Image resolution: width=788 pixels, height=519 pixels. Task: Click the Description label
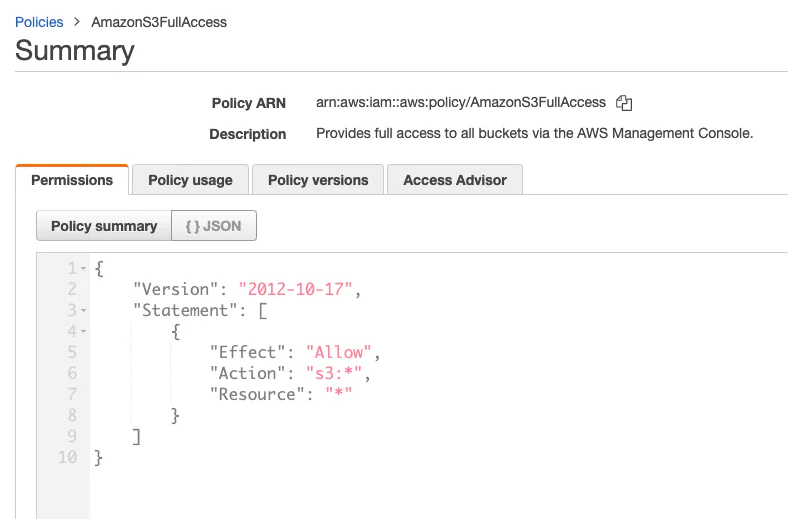click(248, 134)
